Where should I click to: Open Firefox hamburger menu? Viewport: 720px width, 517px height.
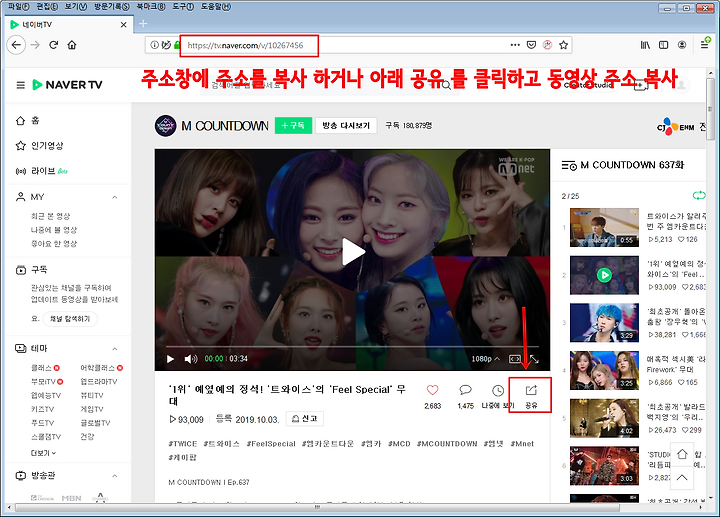[704, 45]
